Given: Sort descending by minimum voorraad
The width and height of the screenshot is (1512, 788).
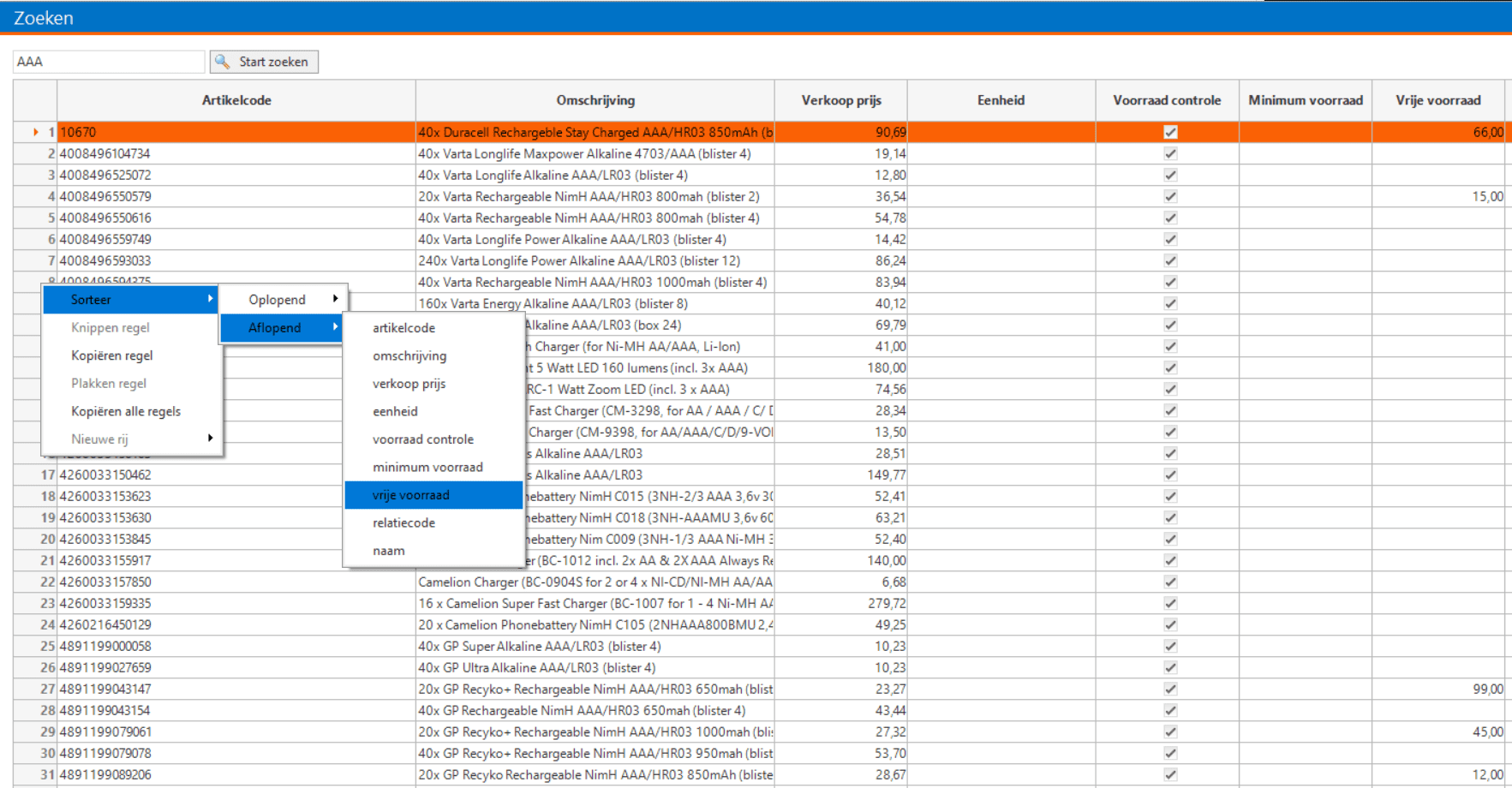Looking at the screenshot, I should [x=433, y=467].
